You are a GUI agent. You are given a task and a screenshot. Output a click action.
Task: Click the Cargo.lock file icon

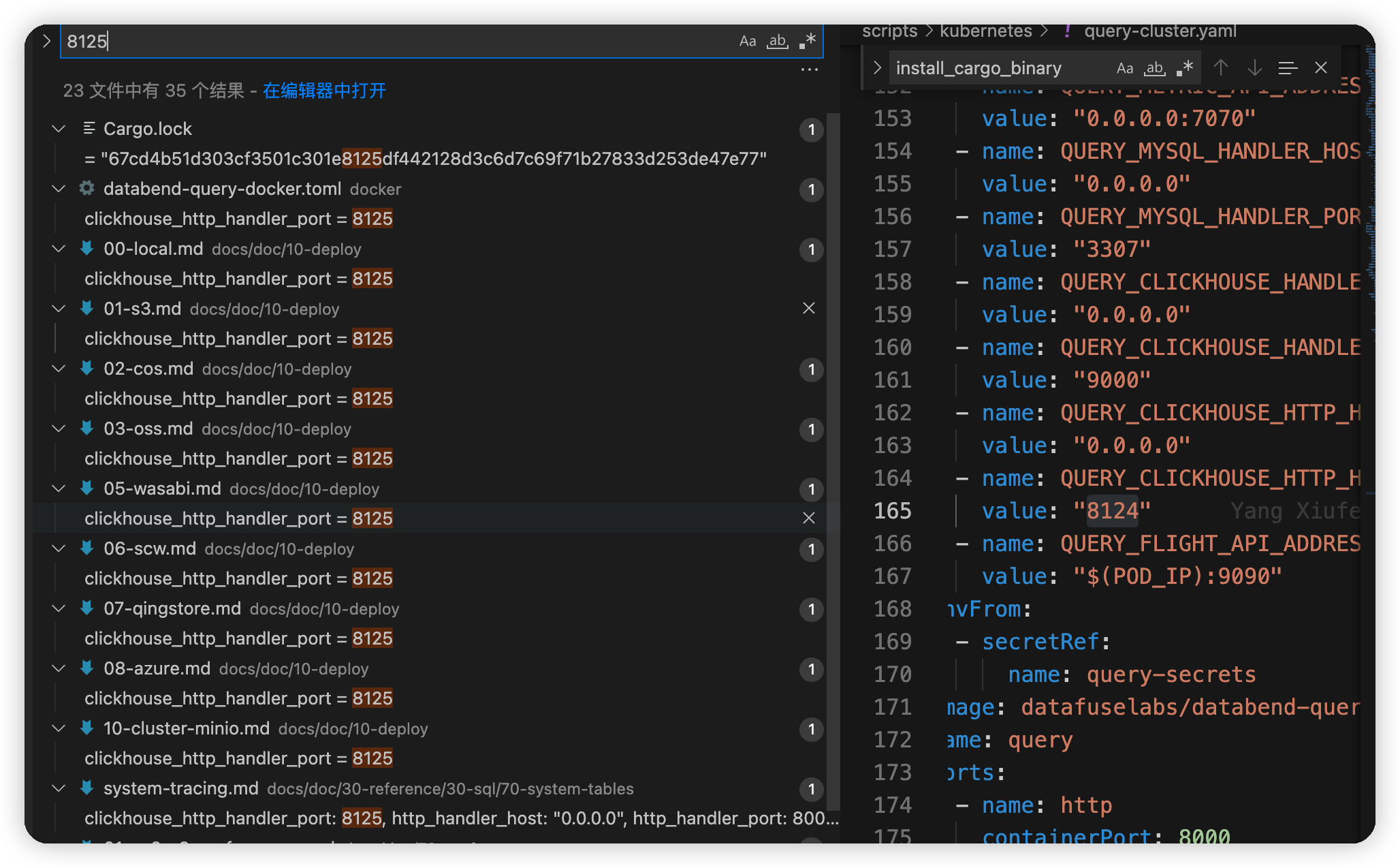pyautogui.click(x=89, y=128)
